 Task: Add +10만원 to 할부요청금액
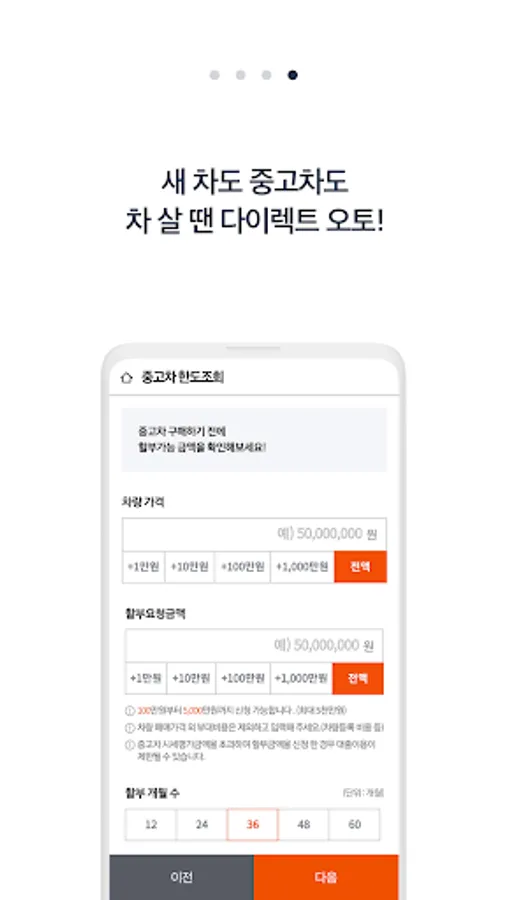[192, 678]
